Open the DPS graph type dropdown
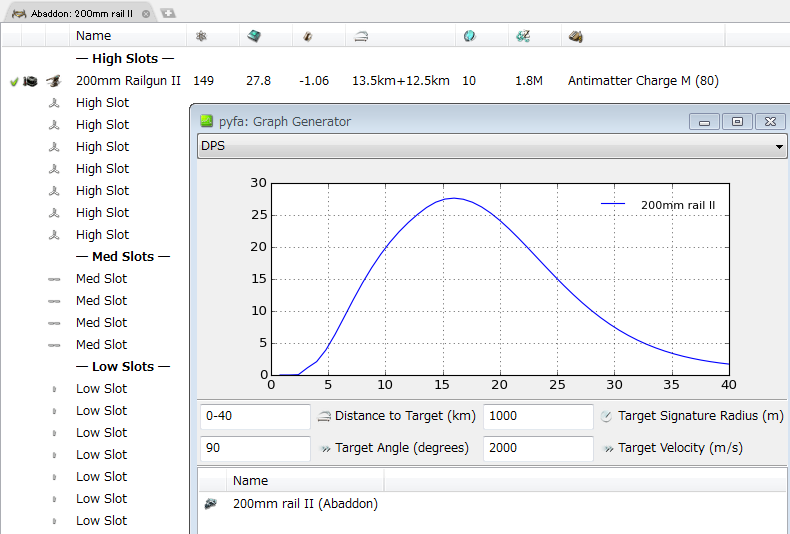The height and width of the screenshot is (534, 790). tap(492, 147)
